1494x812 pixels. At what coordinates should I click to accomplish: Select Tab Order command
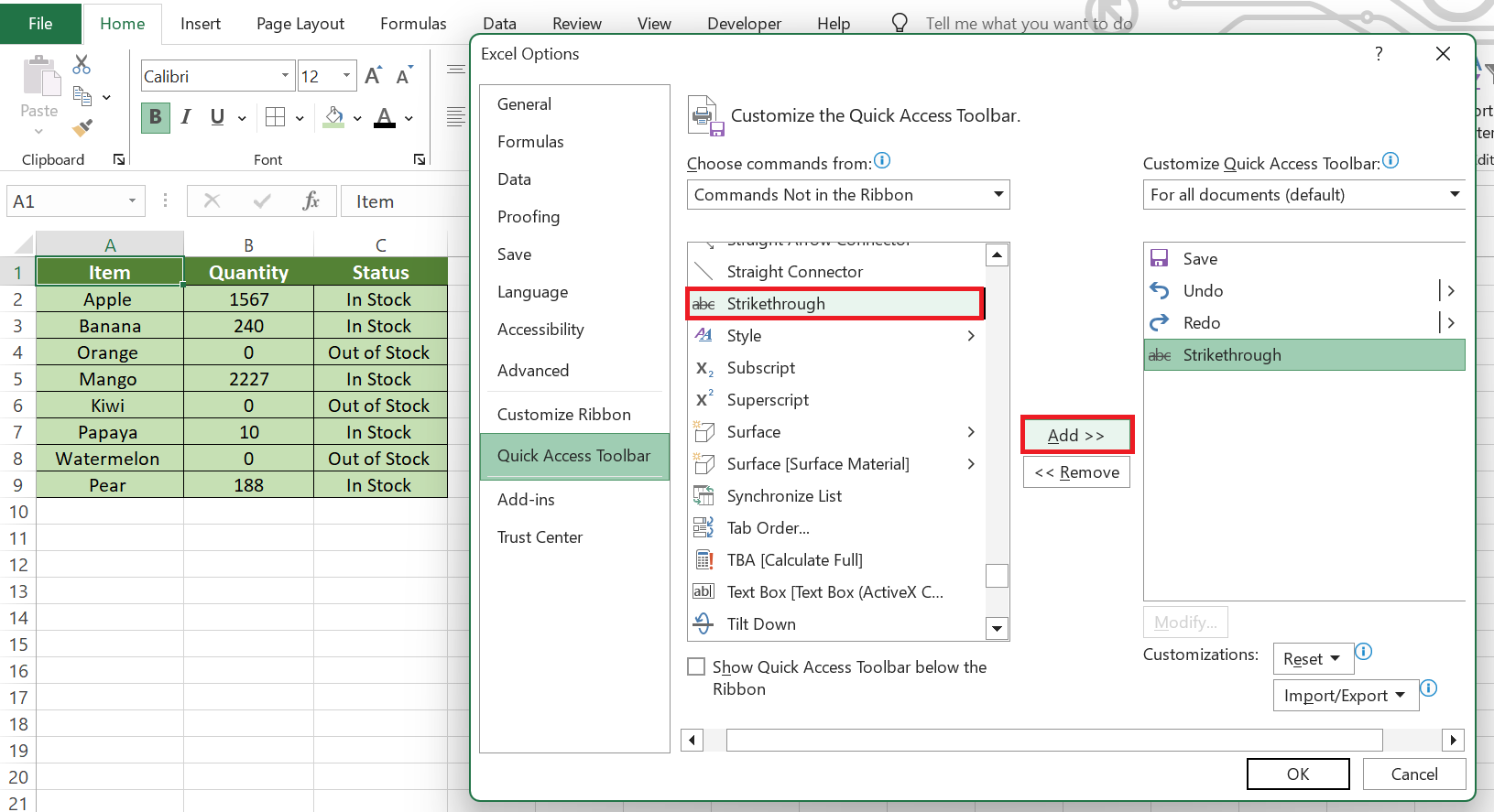[x=835, y=528]
